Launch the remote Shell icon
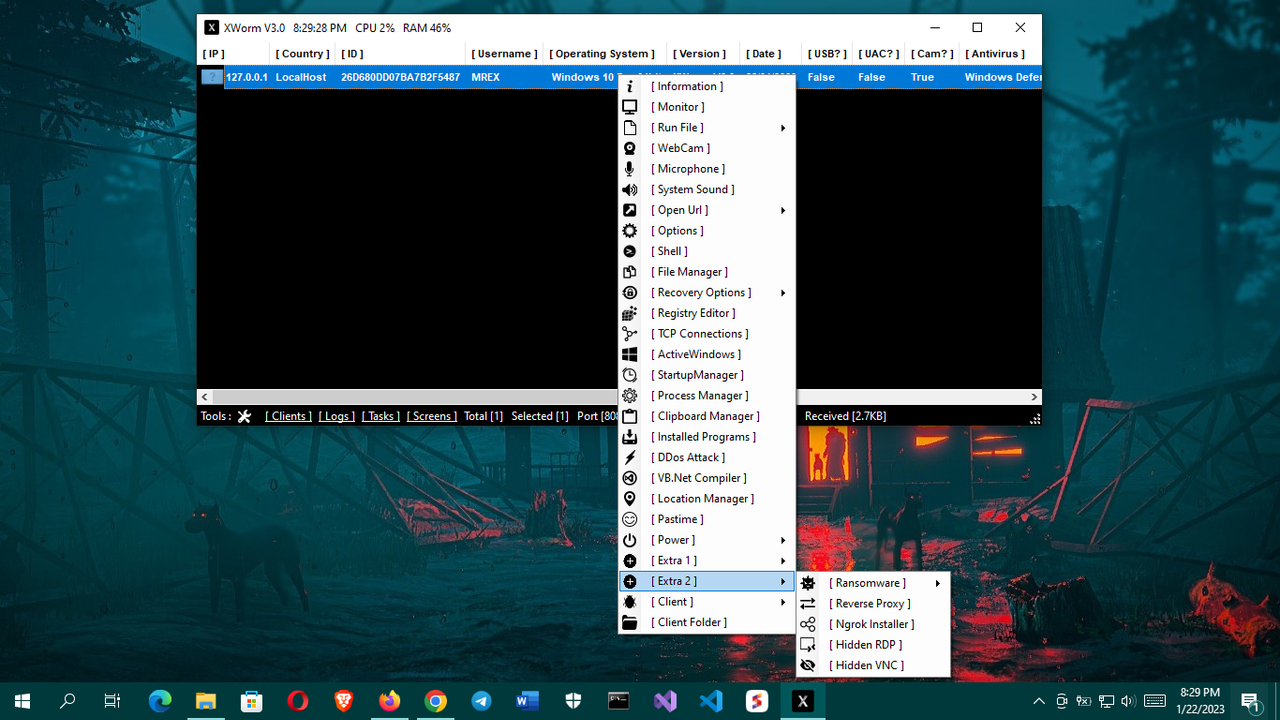 pyautogui.click(x=629, y=251)
